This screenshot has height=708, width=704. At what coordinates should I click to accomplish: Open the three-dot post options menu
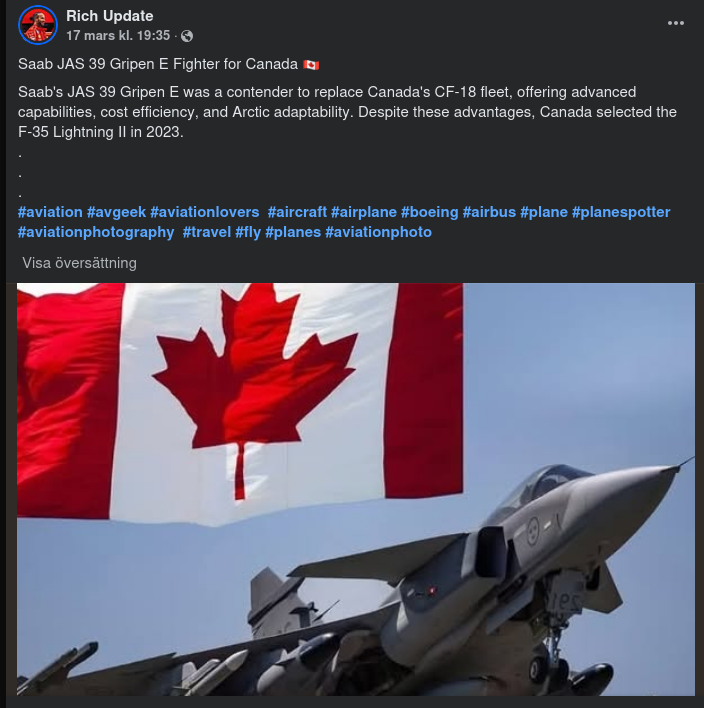[x=676, y=23]
